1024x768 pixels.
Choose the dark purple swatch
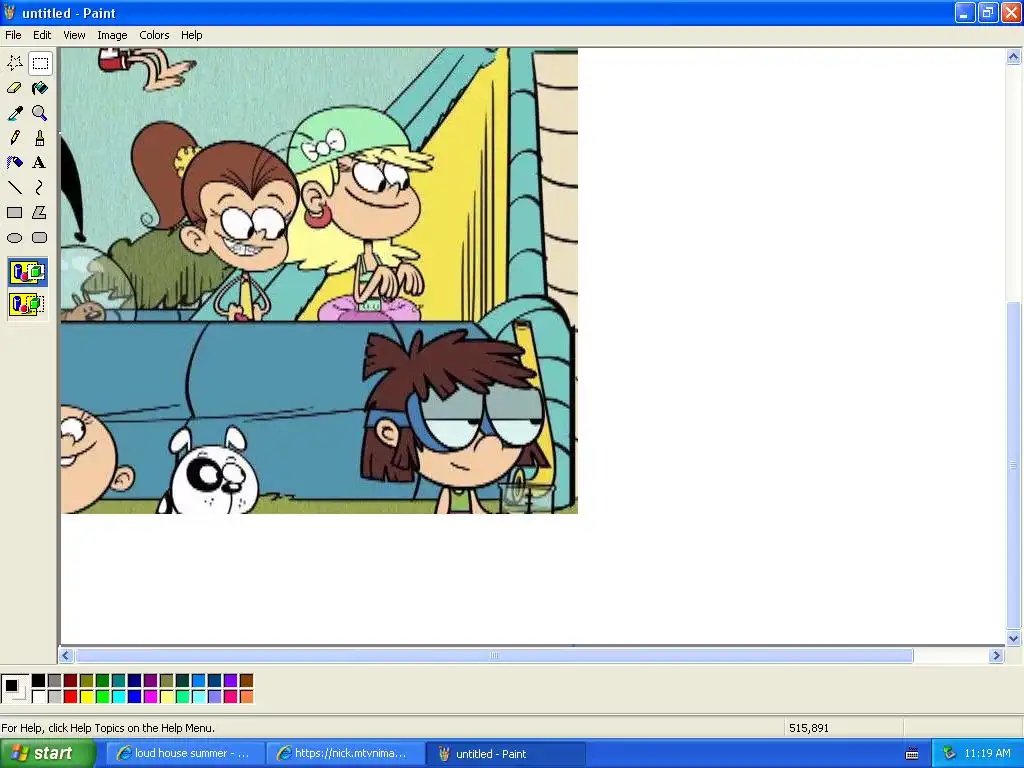pos(150,681)
